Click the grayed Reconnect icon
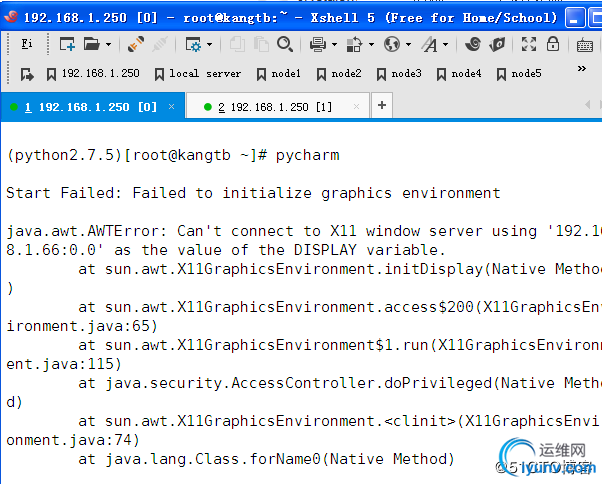The image size is (602, 484). click(x=160, y=45)
